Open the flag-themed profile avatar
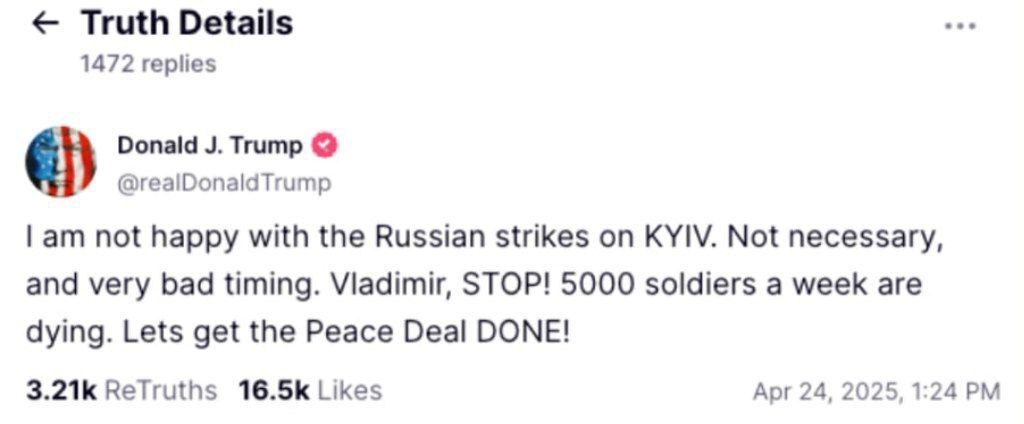Viewport: 1024px width, 424px height. (x=61, y=161)
